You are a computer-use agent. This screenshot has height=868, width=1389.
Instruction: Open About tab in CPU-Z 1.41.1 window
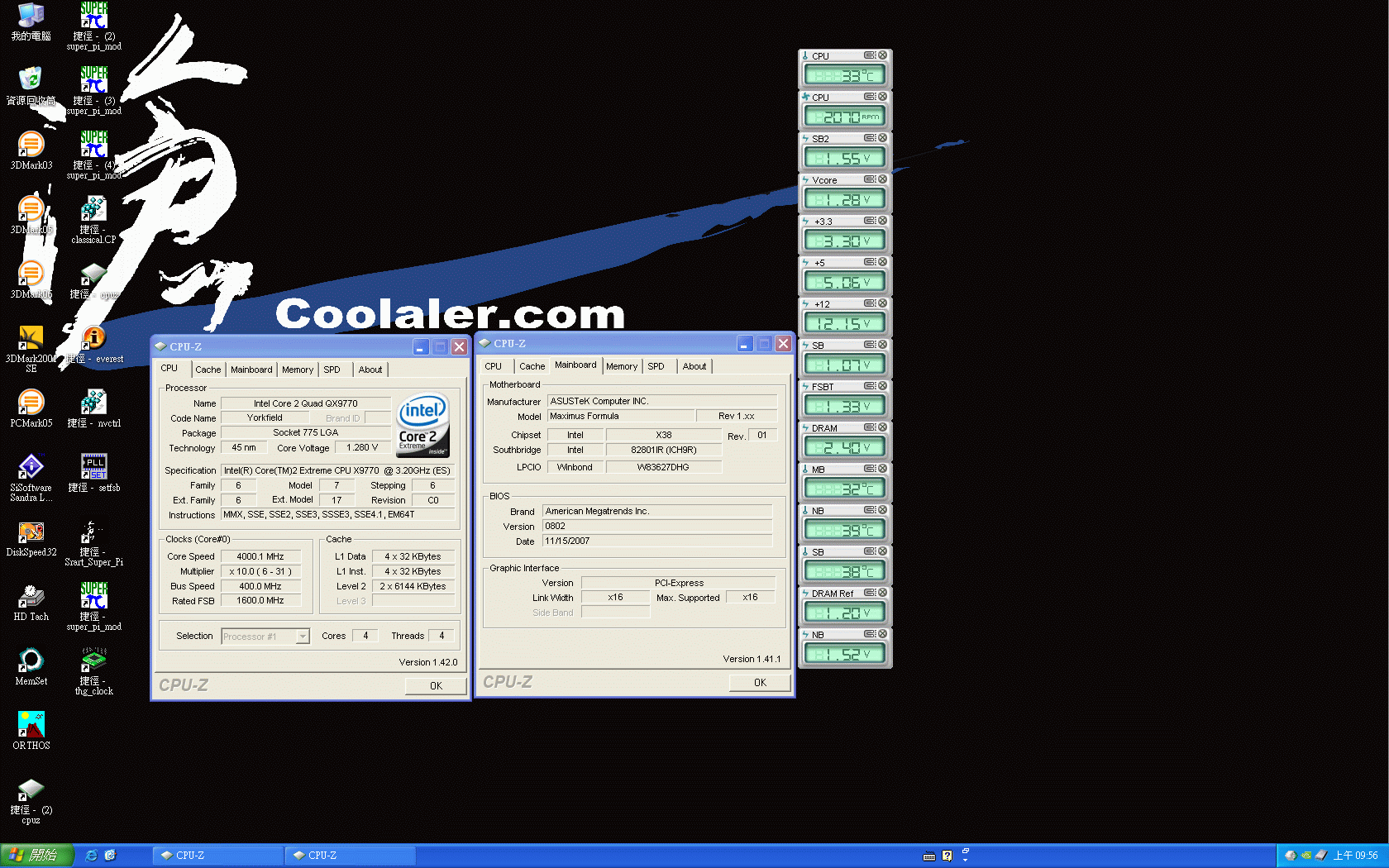coord(694,366)
